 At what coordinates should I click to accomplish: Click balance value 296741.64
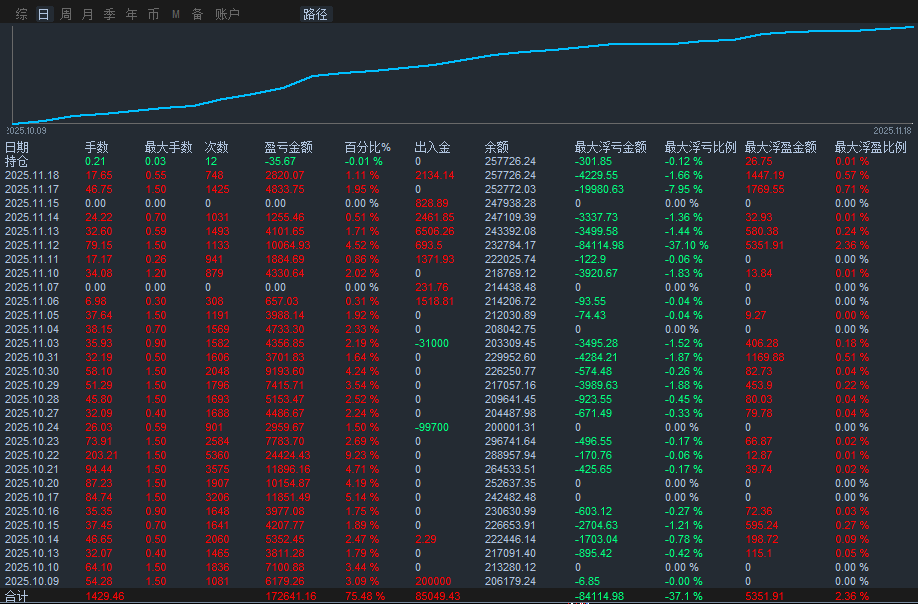510,441
